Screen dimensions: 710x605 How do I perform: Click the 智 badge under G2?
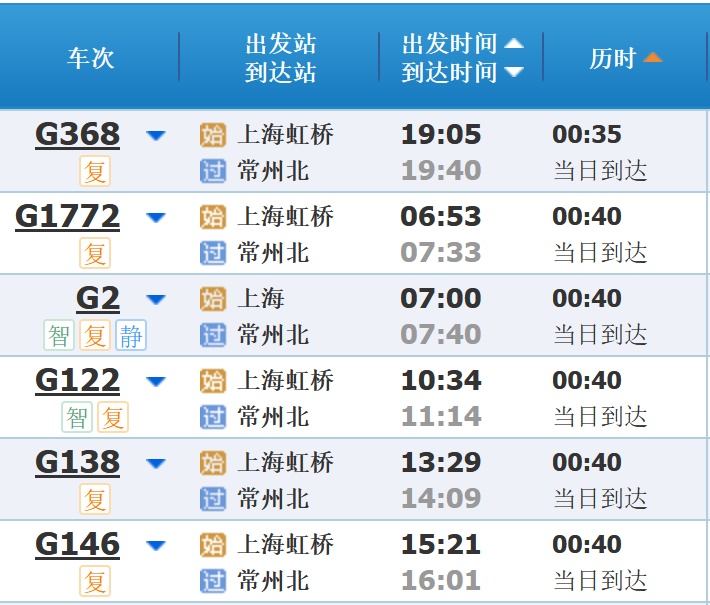(60, 336)
